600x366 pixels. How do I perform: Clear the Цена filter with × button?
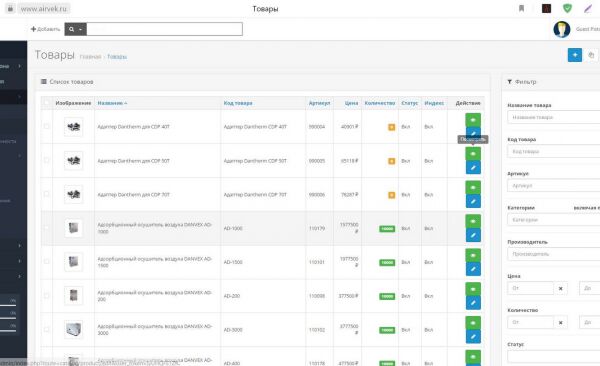(x=561, y=288)
